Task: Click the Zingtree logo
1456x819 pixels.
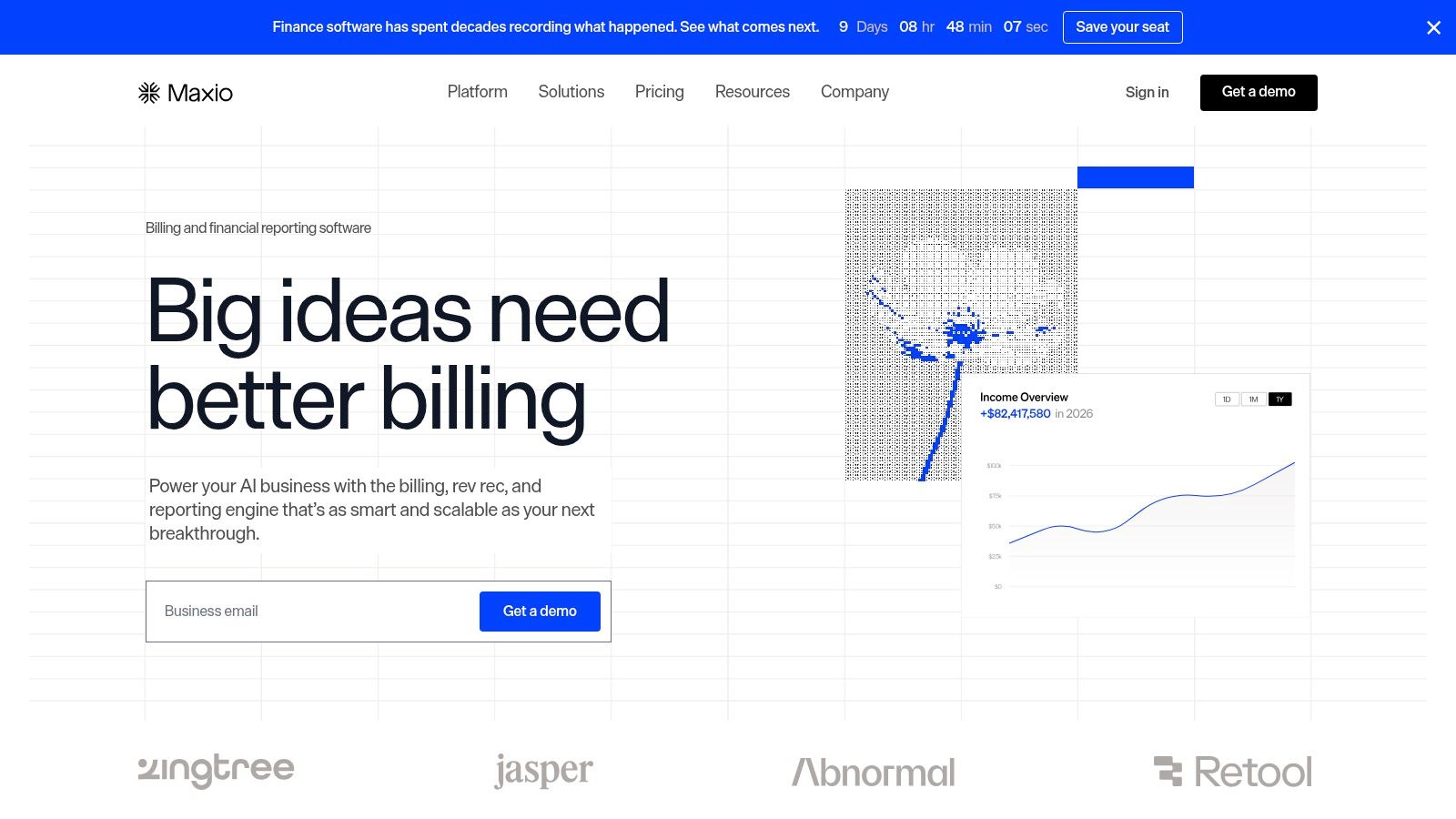Action: [217, 771]
